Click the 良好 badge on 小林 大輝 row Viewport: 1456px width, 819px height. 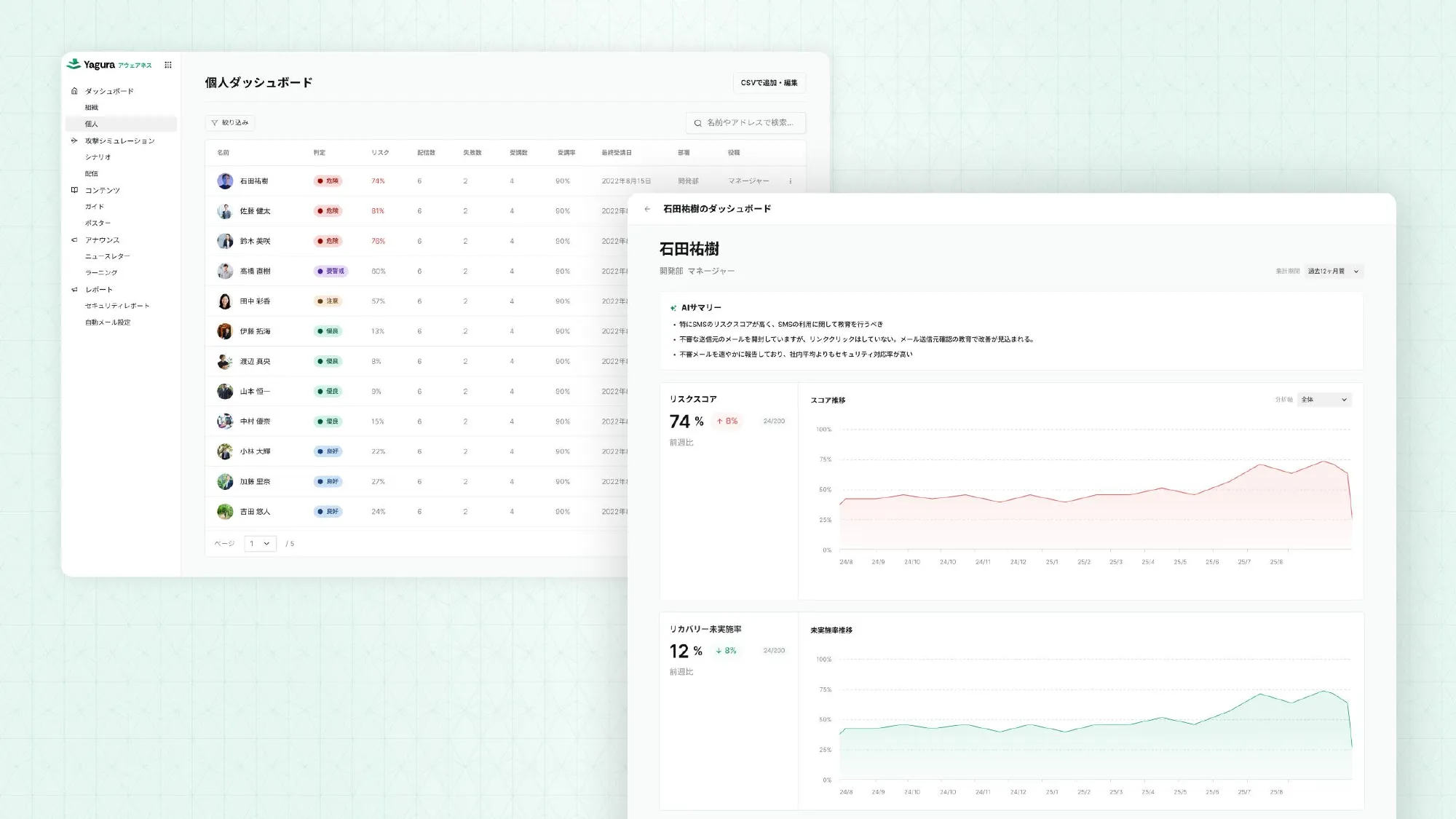pyautogui.click(x=328, y=451)
